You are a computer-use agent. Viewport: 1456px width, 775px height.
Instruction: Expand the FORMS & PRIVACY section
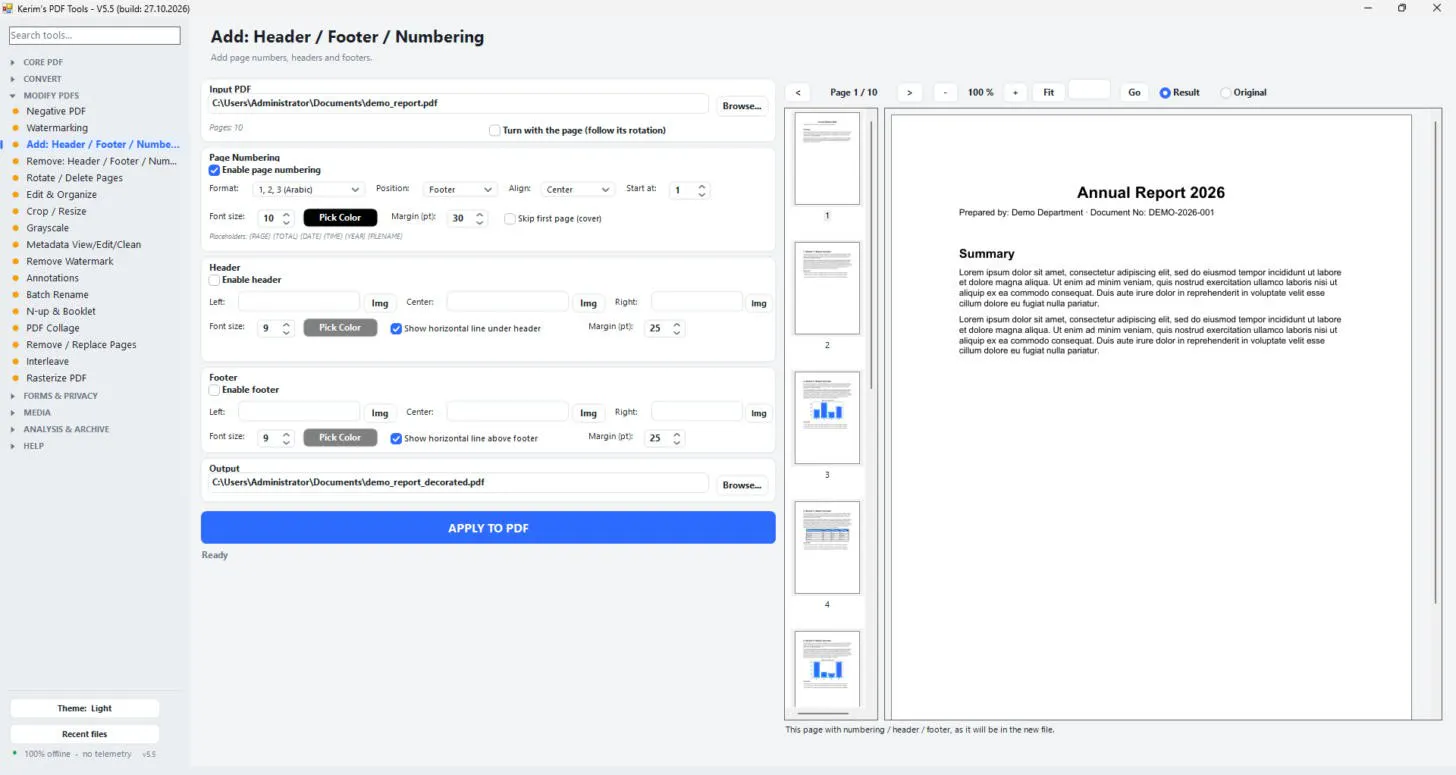[x=61, y=396]
